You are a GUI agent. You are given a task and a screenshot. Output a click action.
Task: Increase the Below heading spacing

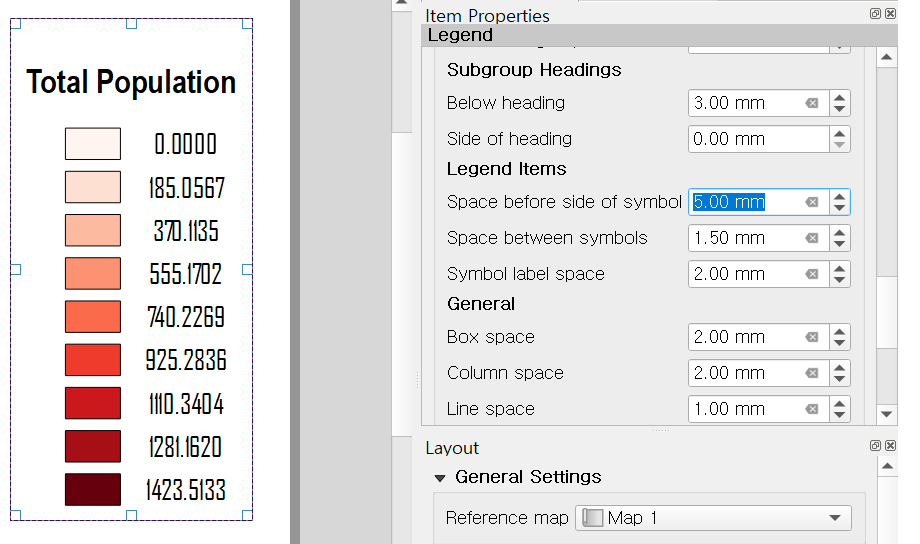(x=840, y=98)
